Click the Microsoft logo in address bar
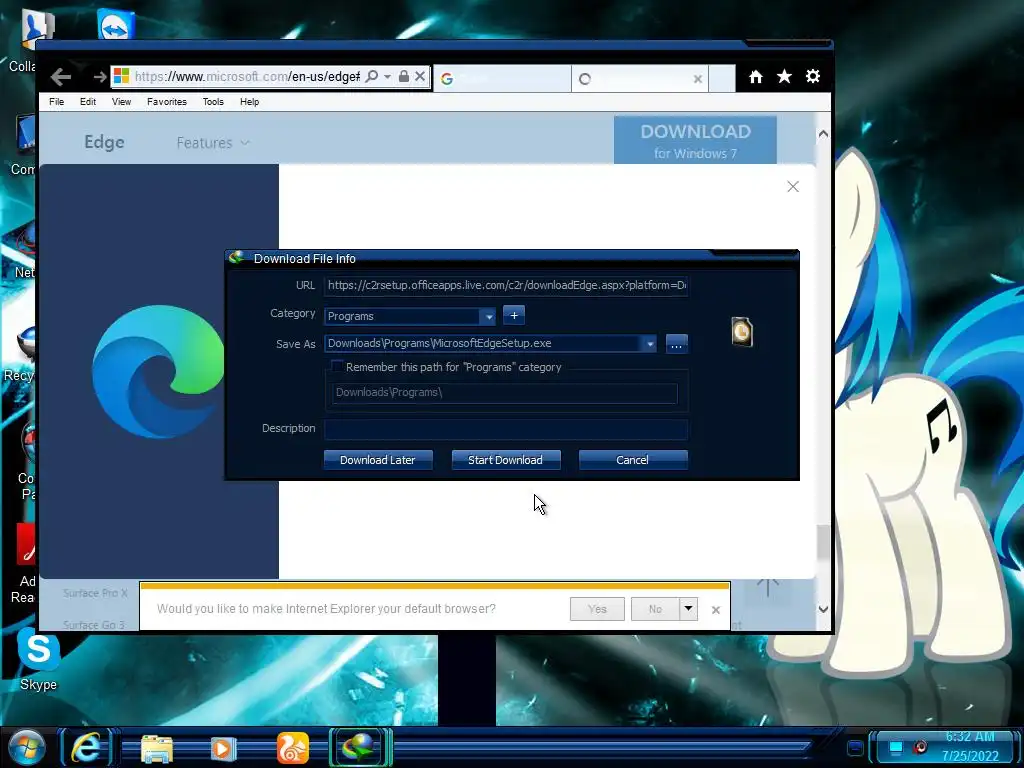Viewport: 1024px width, 768px height. 121,76
